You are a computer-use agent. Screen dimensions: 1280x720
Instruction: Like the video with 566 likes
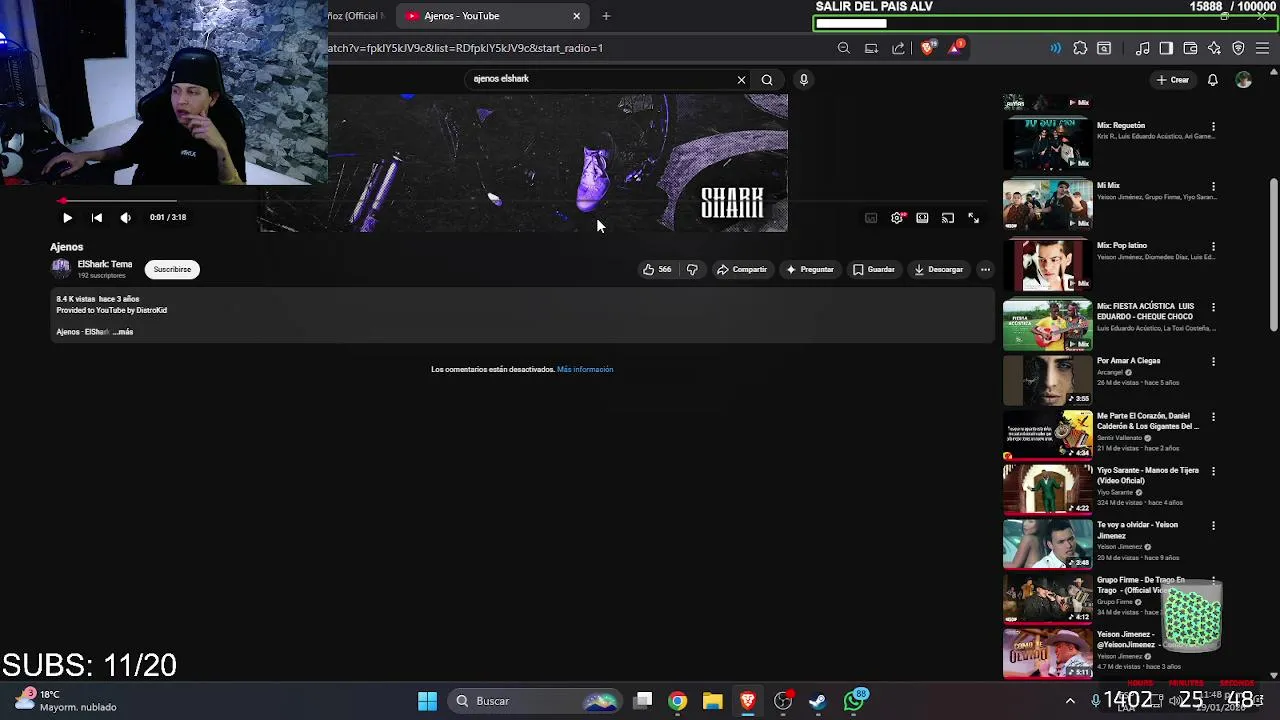click(656, 269)
